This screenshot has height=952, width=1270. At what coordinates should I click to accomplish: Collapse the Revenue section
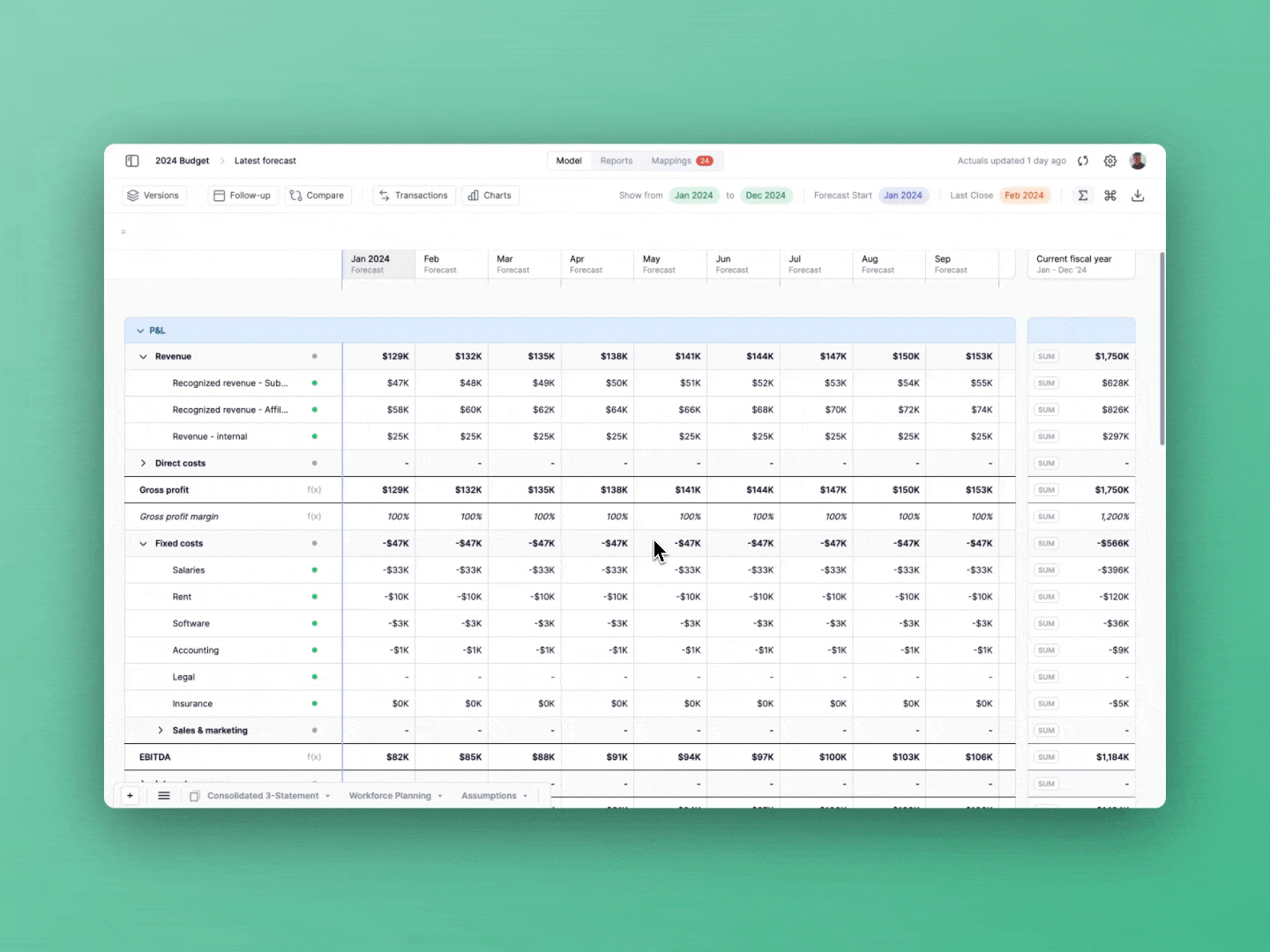143,357
